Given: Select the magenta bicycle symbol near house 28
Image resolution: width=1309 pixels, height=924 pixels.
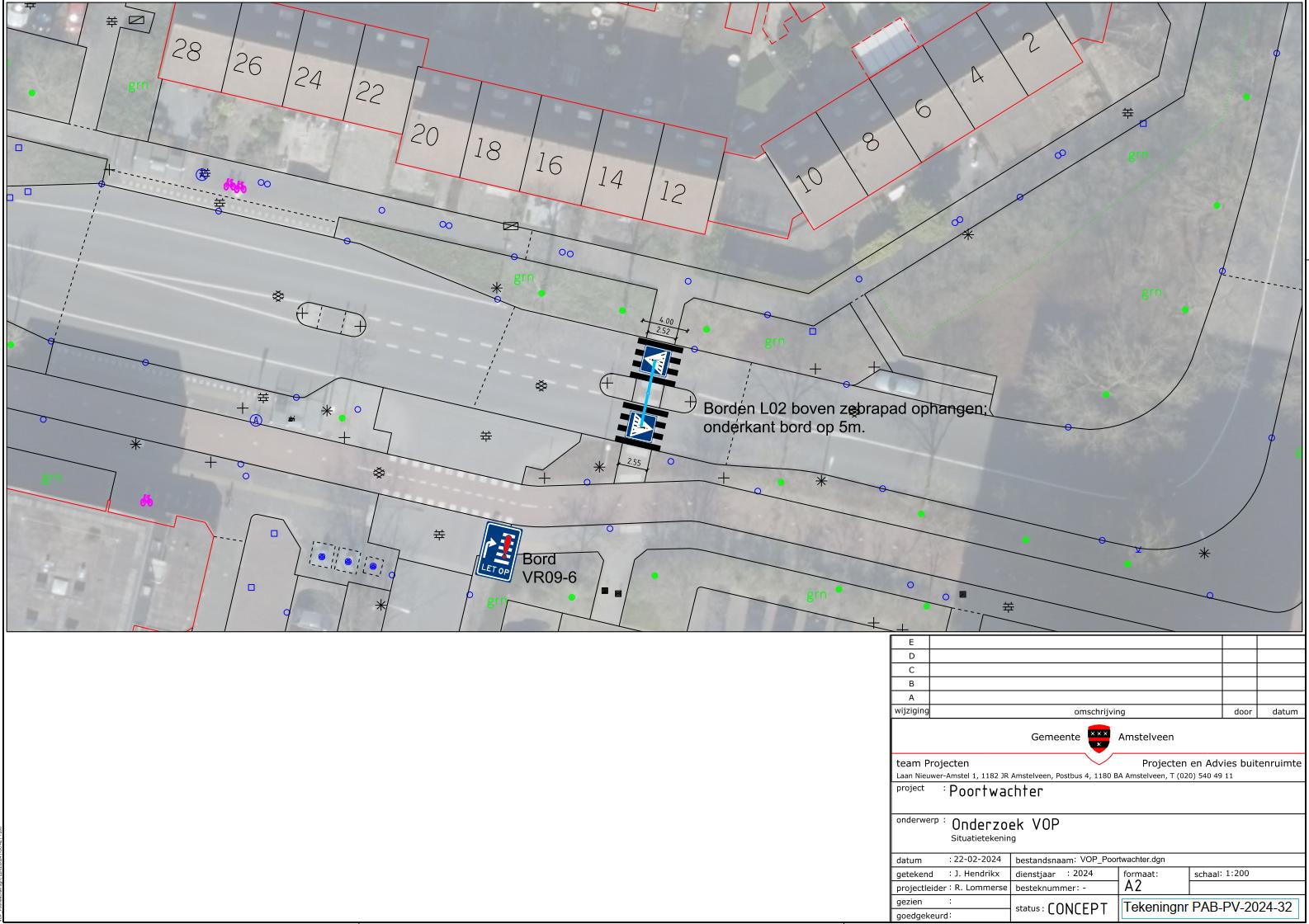Looking at the screenshot, I should click(235, 186).
